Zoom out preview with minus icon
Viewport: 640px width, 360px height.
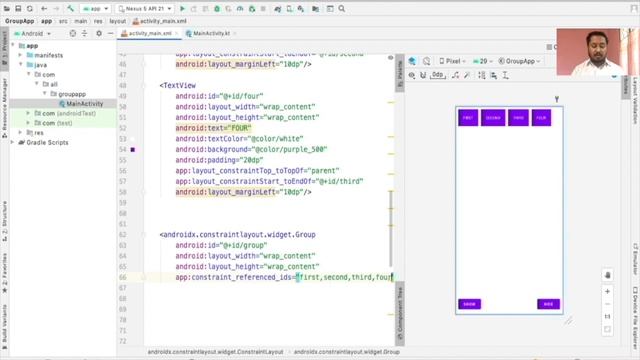[x=607, y=304]
